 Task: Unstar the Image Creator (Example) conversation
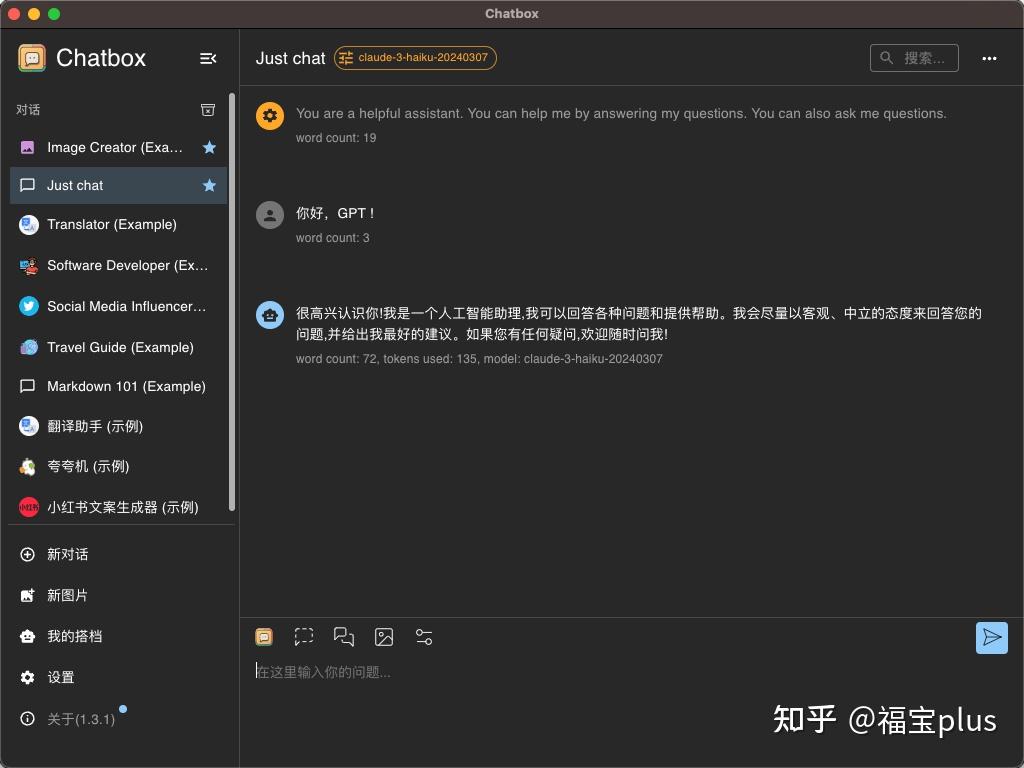(x=209, y=147)
